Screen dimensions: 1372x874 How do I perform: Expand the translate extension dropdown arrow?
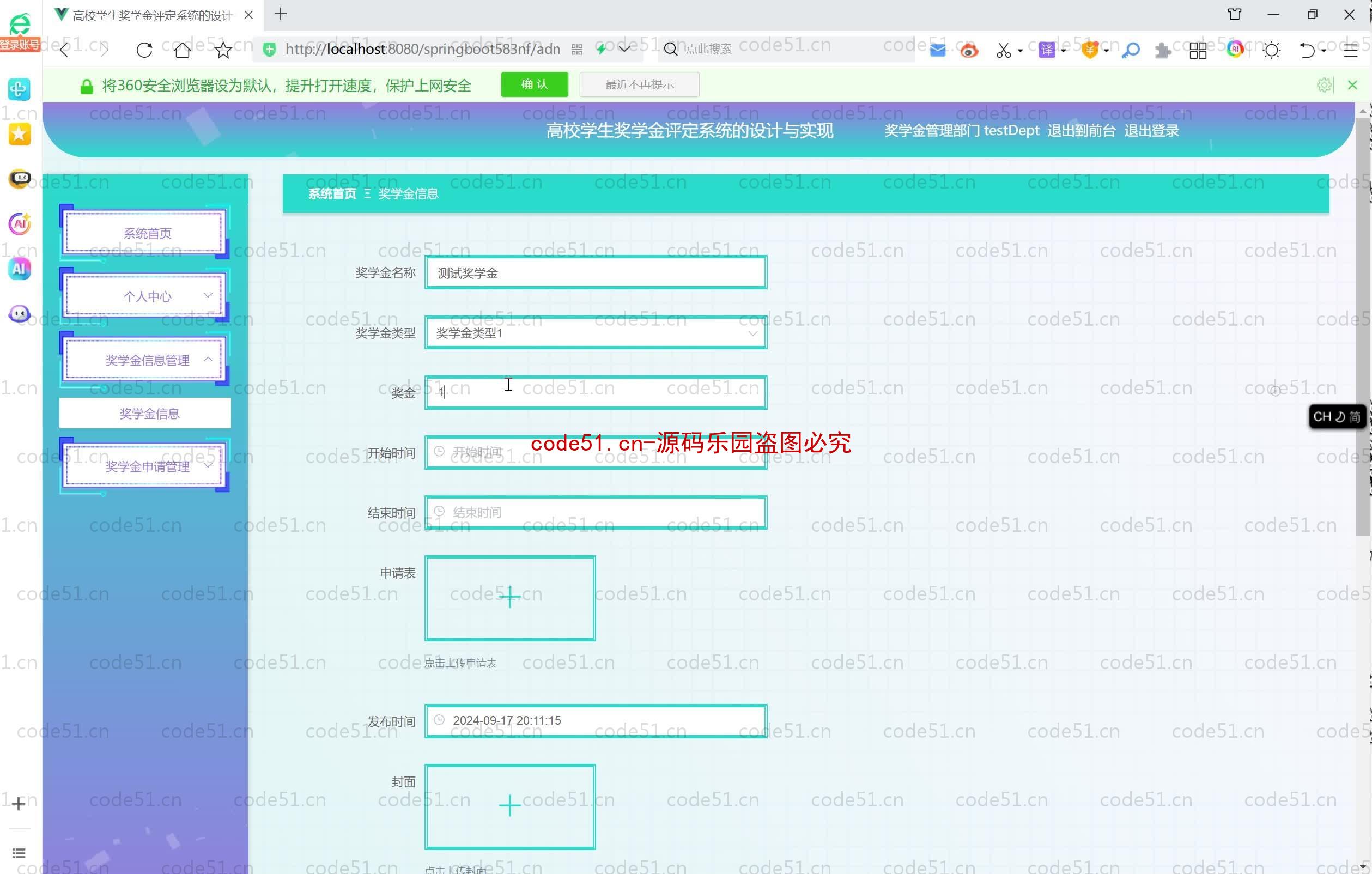1063,51
